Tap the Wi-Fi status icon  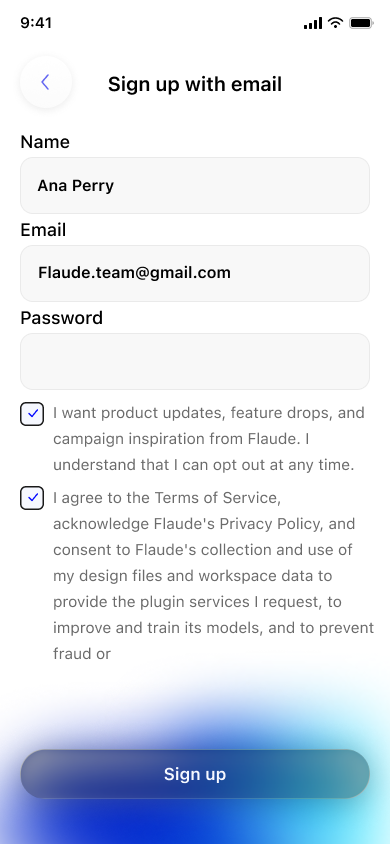pos(336,23)
